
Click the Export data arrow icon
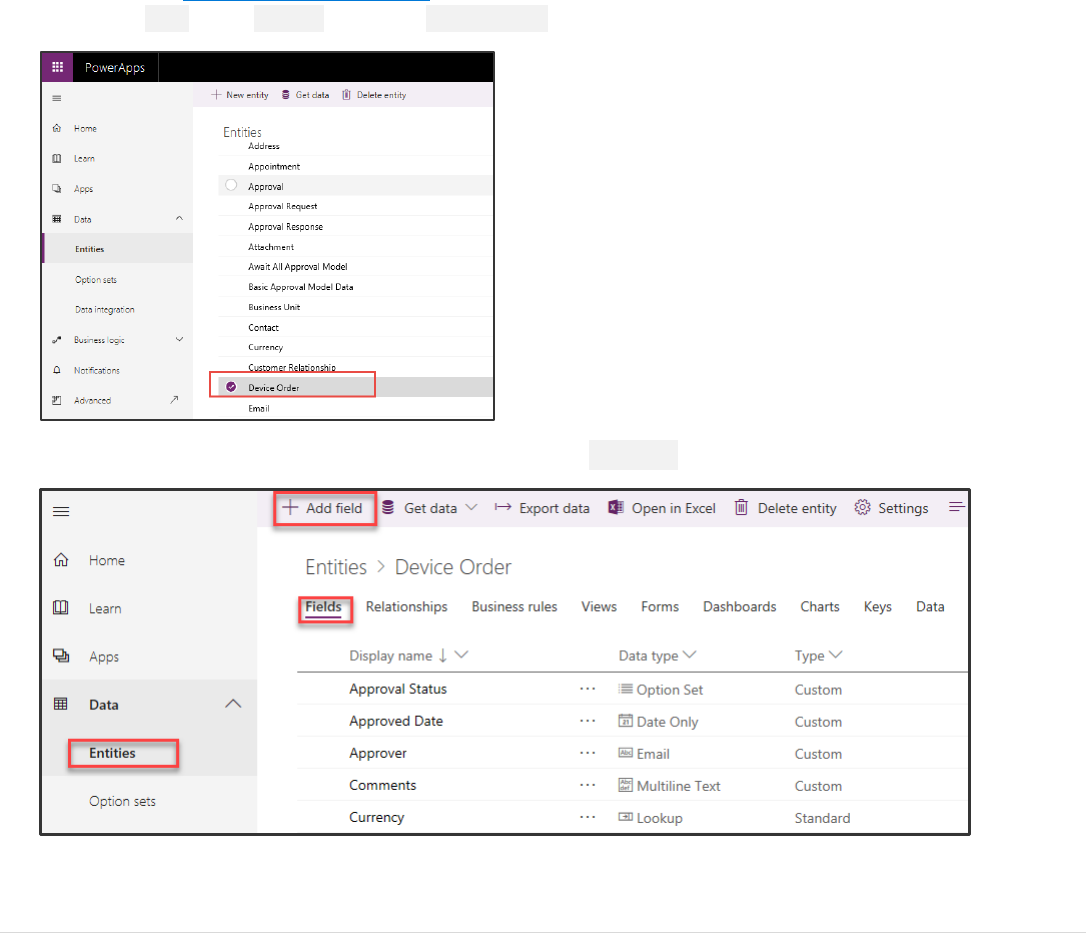503,508
